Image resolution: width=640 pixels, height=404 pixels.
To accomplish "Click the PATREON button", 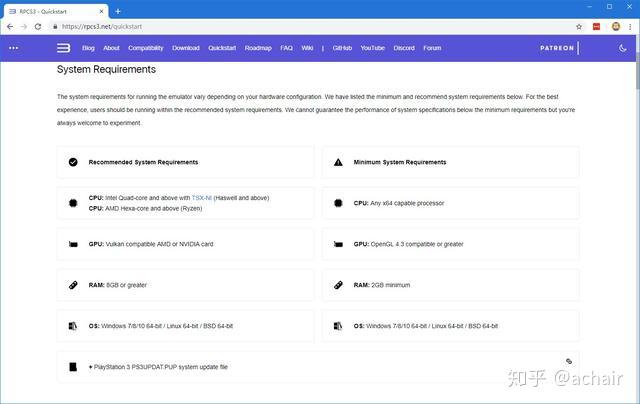I will click(557, 48).
